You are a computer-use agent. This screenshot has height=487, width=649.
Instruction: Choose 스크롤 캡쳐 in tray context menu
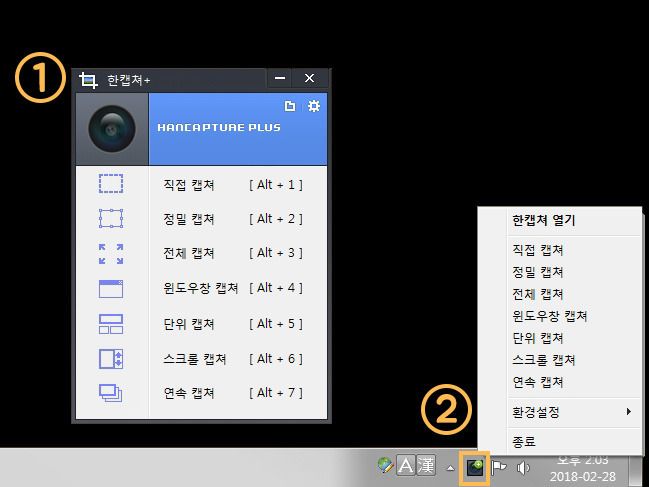543,360
